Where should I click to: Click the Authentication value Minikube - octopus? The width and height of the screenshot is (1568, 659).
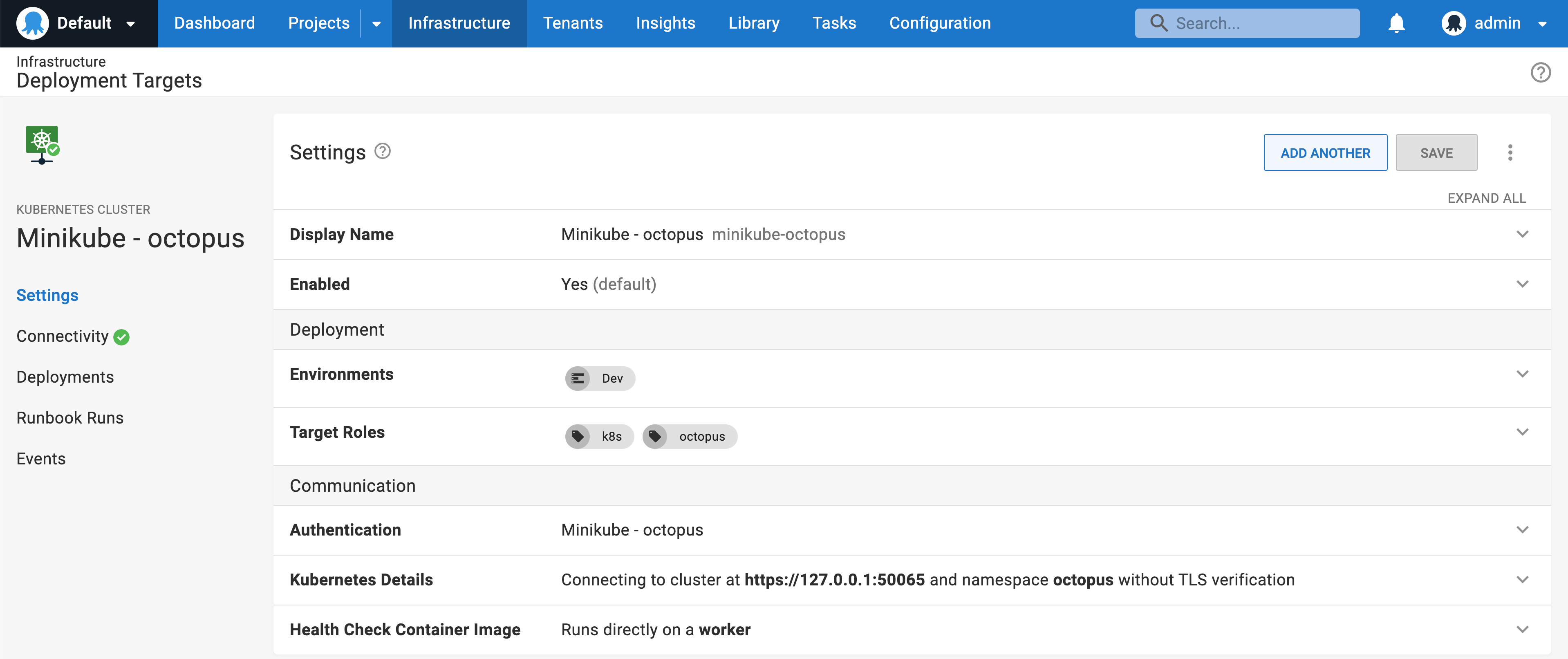pyautogui.click(x=632, y=530)
